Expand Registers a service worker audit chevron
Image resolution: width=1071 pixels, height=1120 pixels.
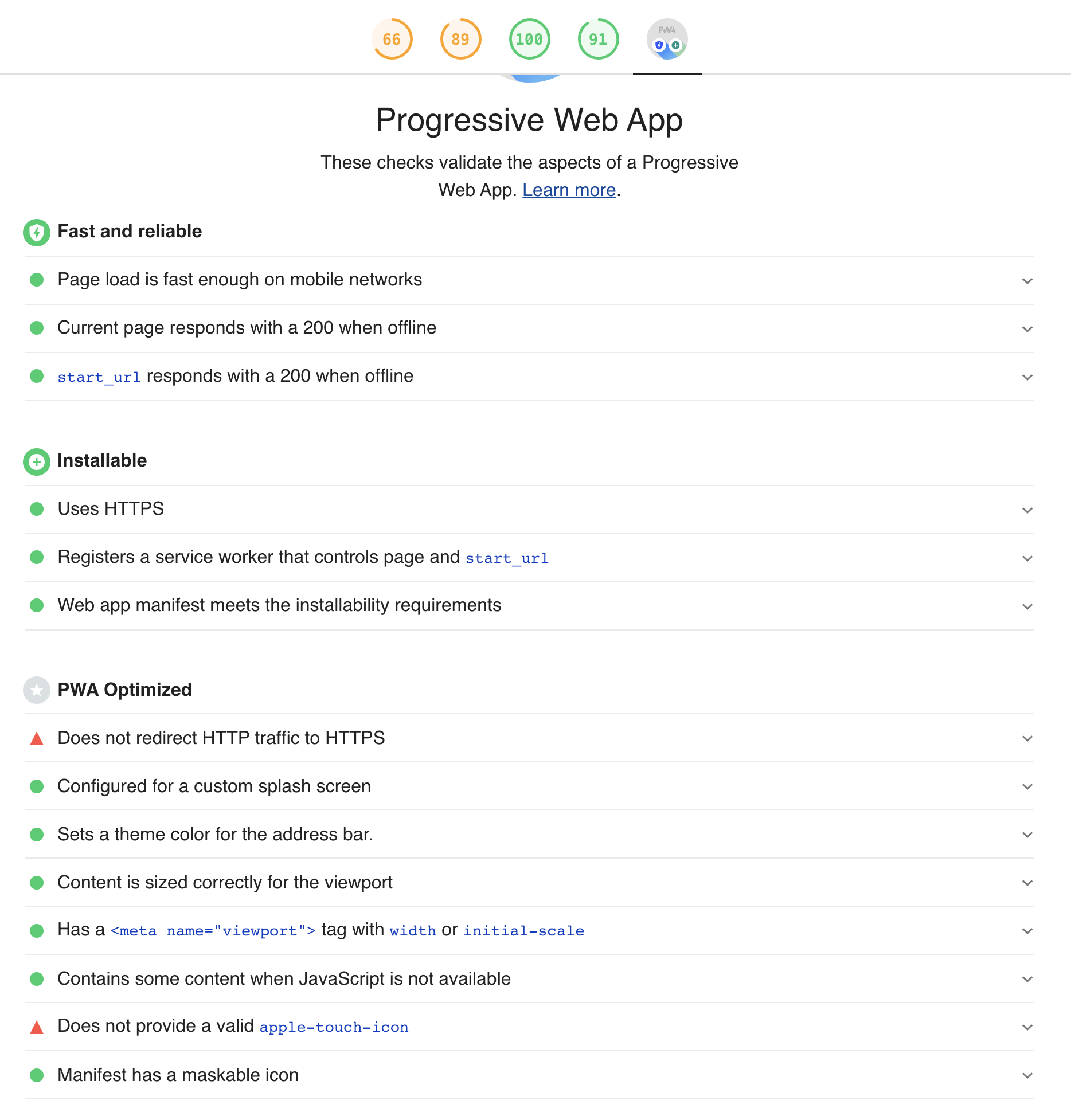[1027, 558]
